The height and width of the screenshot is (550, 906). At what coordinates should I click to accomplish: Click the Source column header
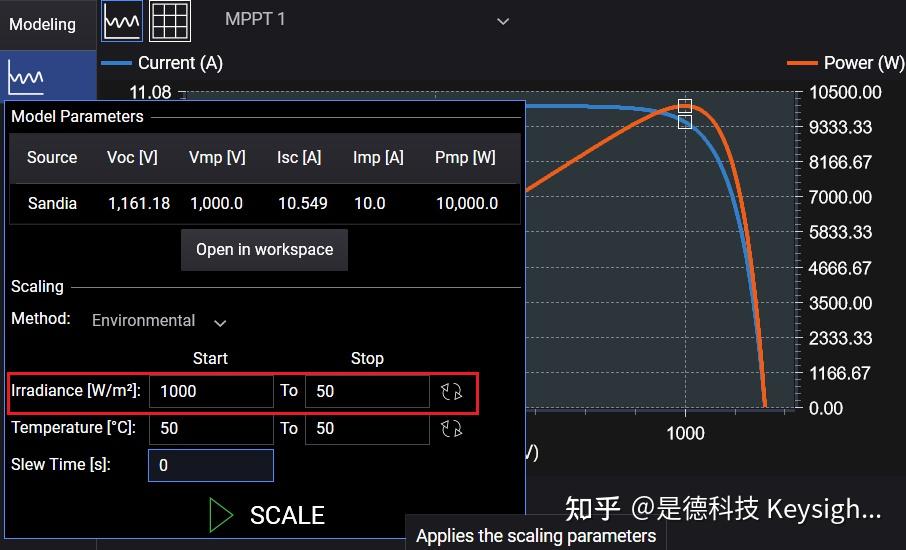pyautogui.click(x=52, y=157)
